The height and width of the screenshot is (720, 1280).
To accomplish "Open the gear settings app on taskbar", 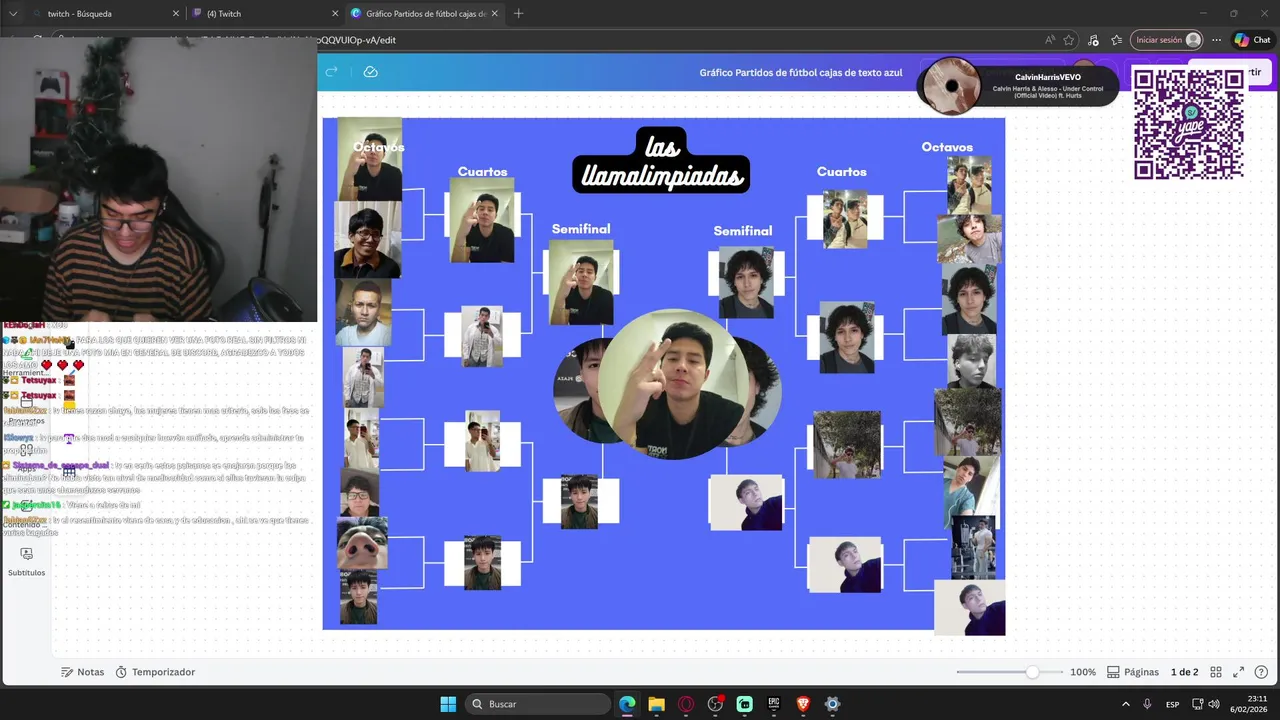I will point(832,704).
